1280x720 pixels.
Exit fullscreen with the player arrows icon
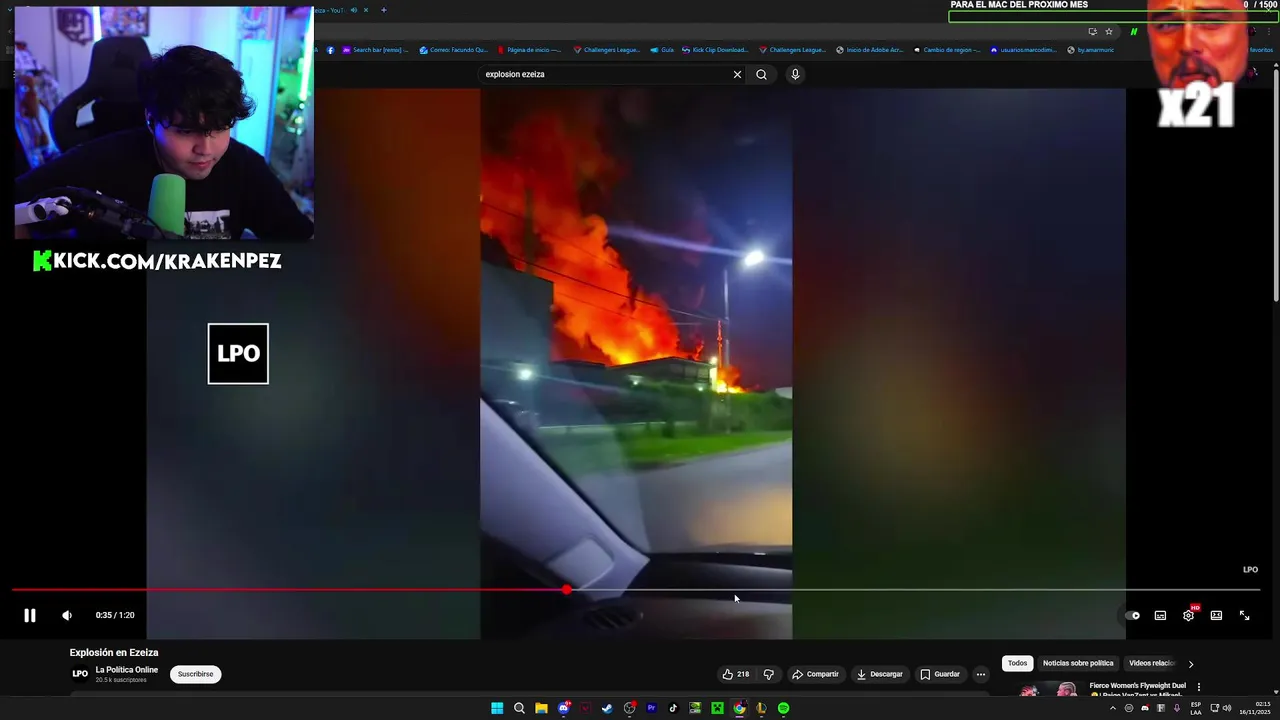[1244, 615]
